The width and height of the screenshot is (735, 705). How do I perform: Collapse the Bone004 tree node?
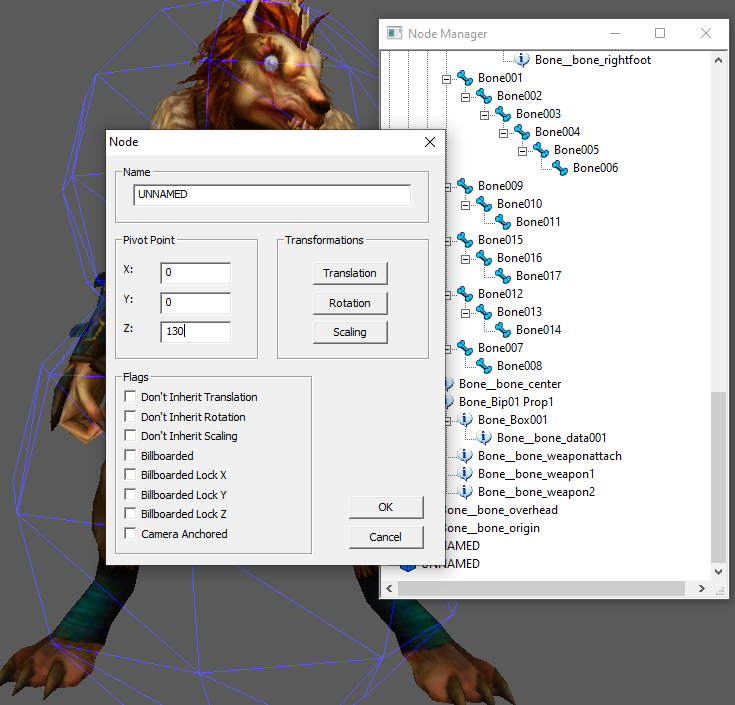pyautogui.click(x=503, y=133)
